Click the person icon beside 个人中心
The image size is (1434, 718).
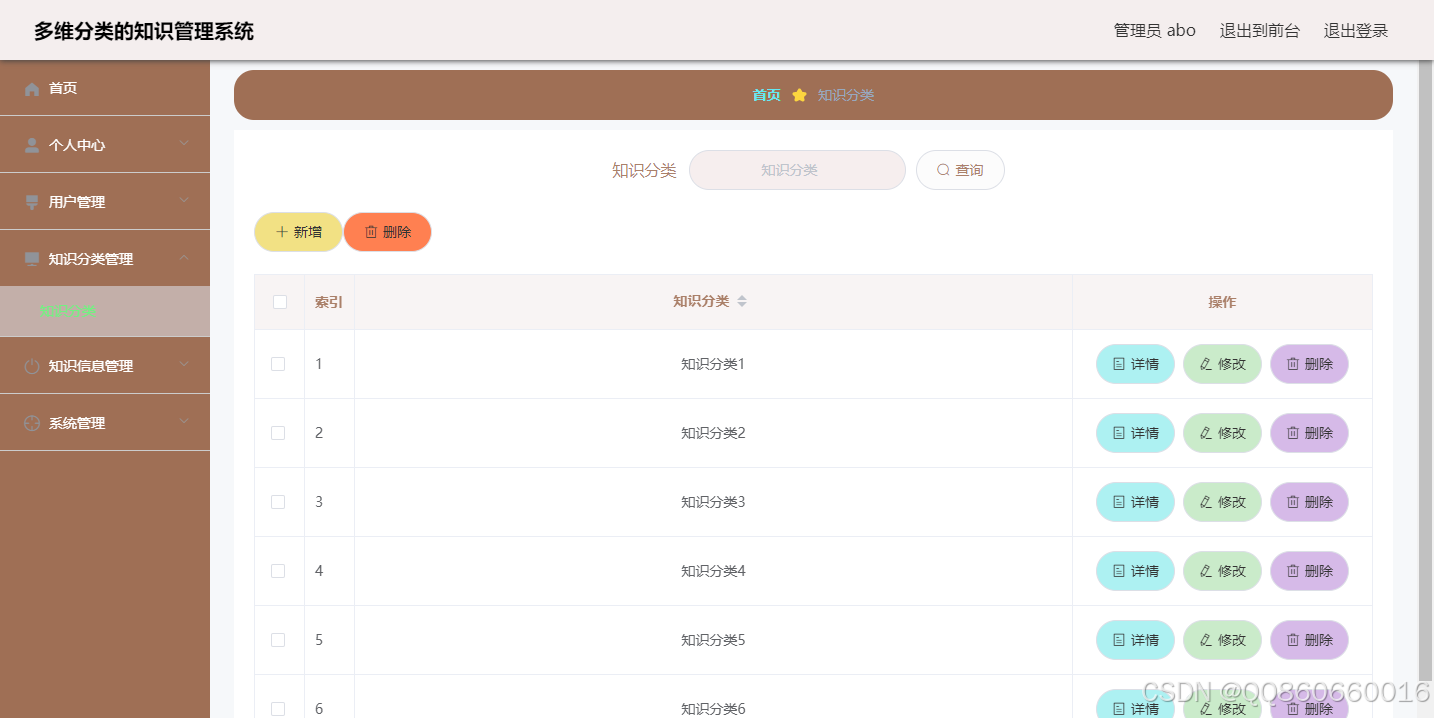[x=32, y=145]
